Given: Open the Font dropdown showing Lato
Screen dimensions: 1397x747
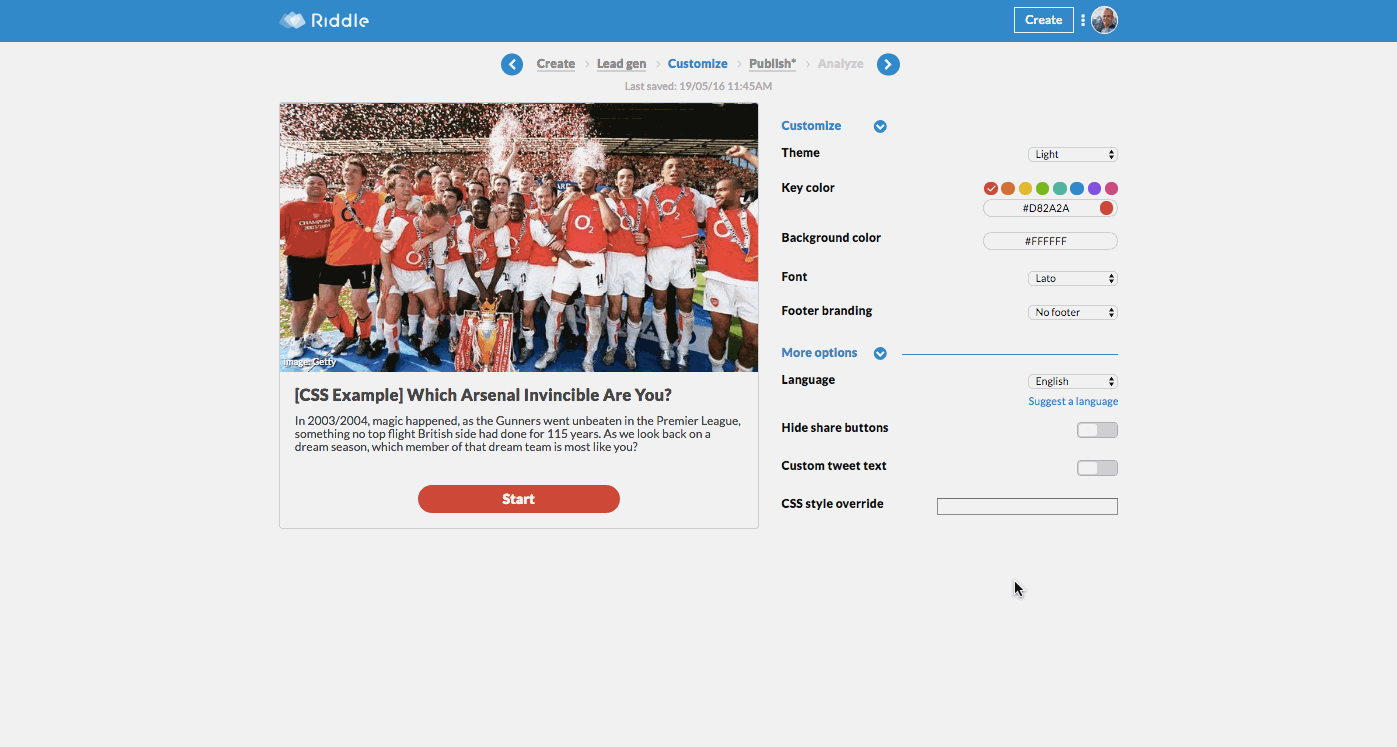Looking at the screenshot, I should tap(1073, 279).
